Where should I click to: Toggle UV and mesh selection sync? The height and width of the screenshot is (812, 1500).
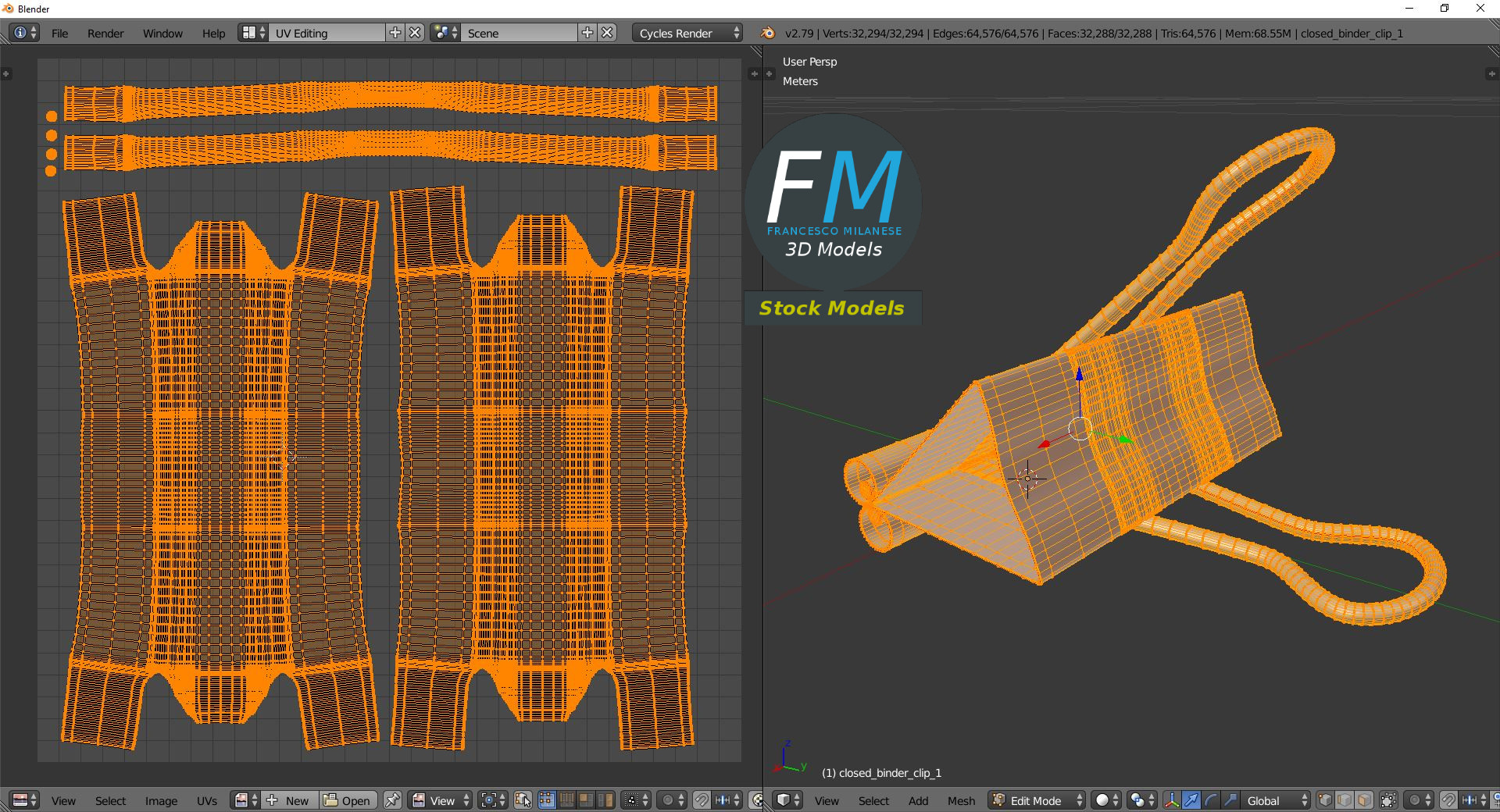[523, 800]
